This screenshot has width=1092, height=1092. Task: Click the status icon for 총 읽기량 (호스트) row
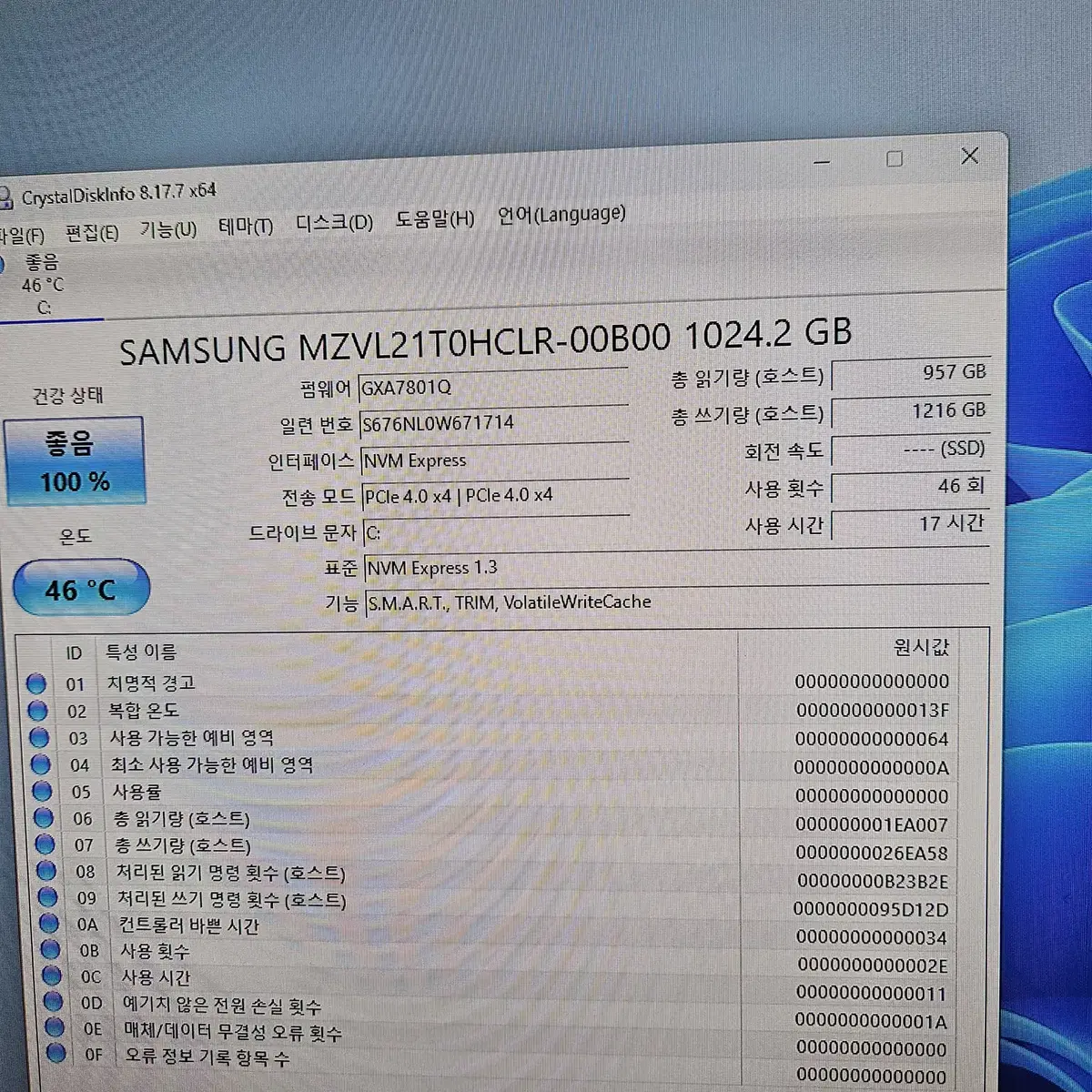44,818
